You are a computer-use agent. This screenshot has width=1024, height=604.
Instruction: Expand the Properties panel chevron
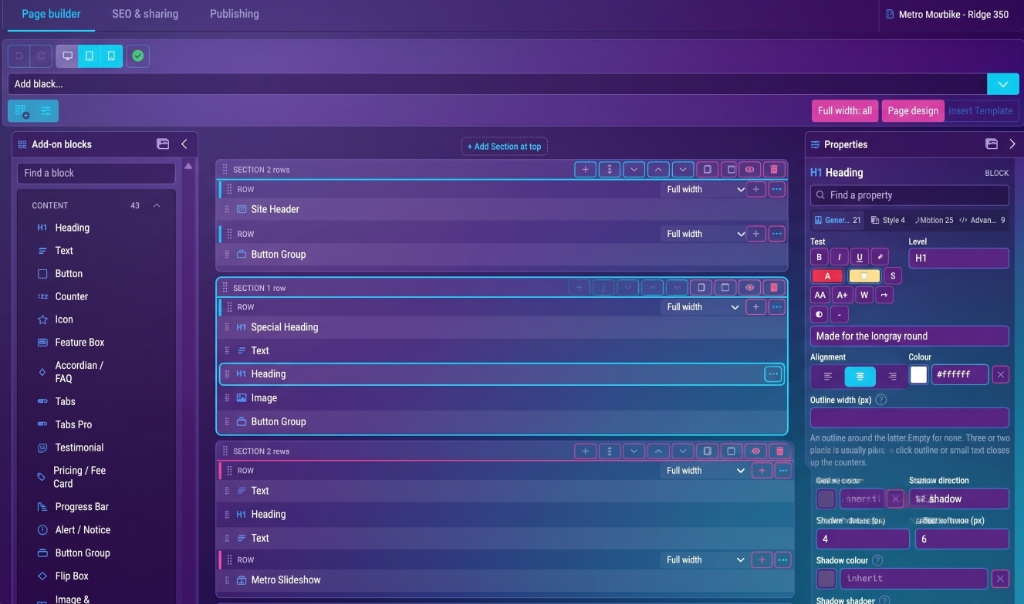[1012, 144]
